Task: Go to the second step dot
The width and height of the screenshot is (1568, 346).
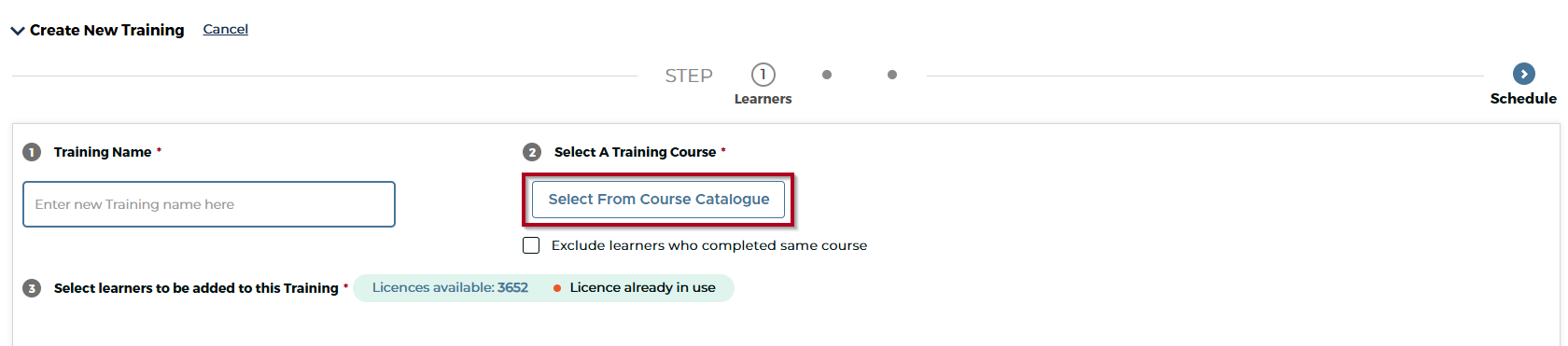Action: pos(827,75)
